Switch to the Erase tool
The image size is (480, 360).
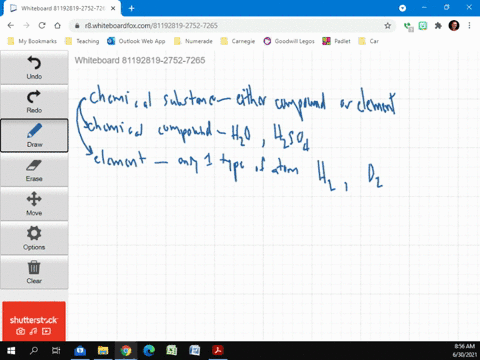click(x=34, y=170)
